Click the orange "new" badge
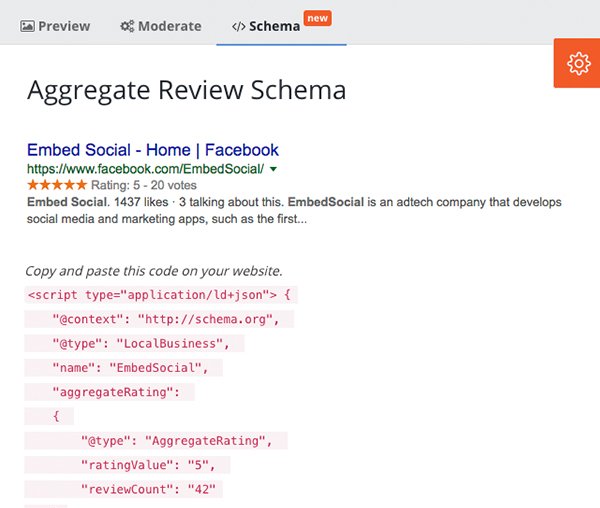Screen dimensions: 600x508 click(x=318, y=18)
